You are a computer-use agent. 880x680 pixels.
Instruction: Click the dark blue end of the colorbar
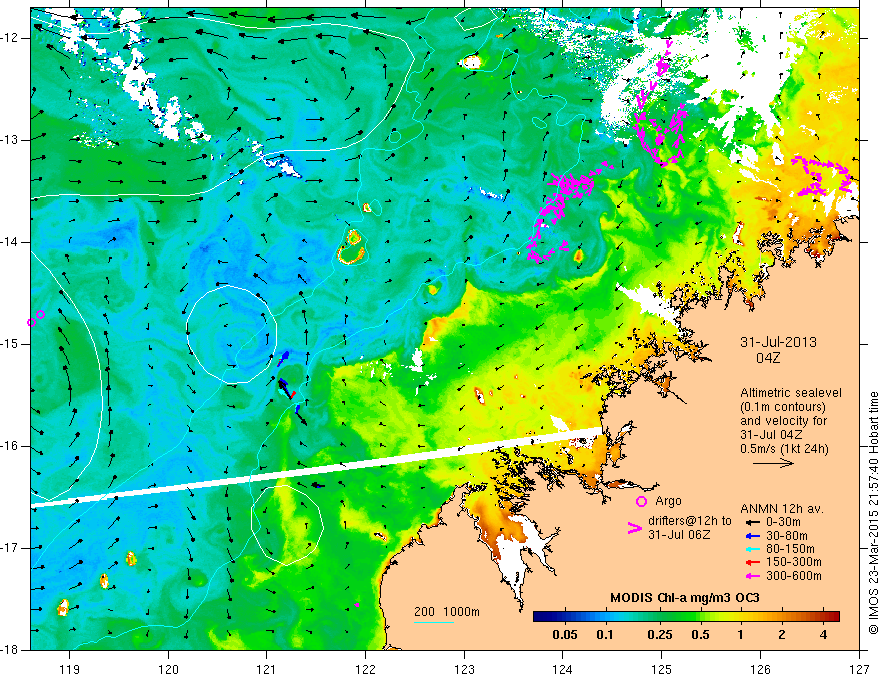pyautogui.click(x=540, y=617)
